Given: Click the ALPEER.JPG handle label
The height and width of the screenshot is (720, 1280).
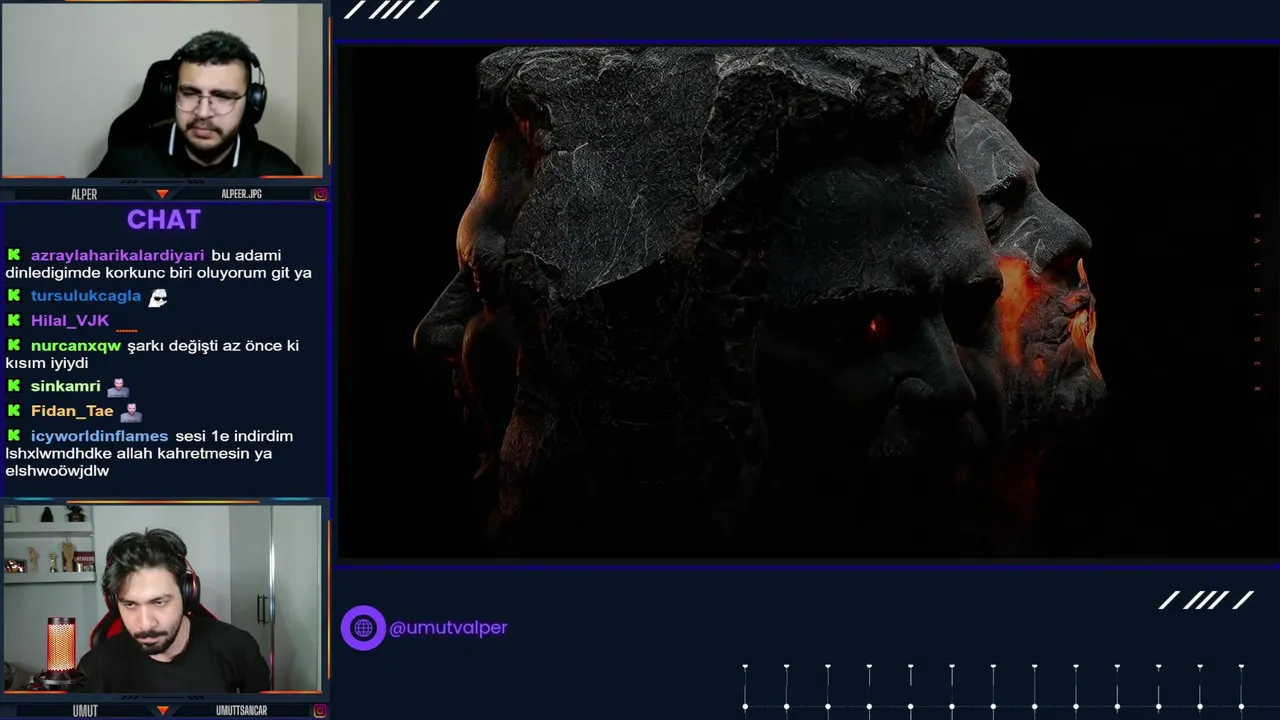Looking at the screenshot, I should (x=241, y=194).
